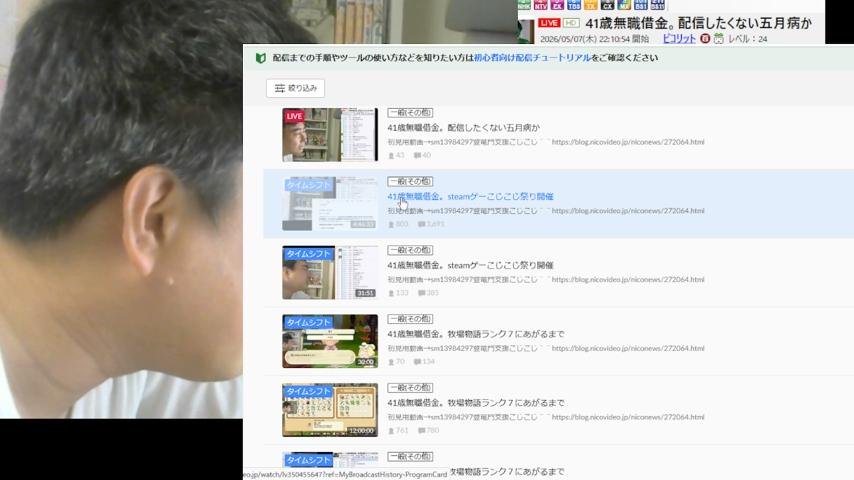This screenshot has width=854, height=480.
Task: Click the red circular badge beside ピコリット
Action: click(x=705, y=39)
